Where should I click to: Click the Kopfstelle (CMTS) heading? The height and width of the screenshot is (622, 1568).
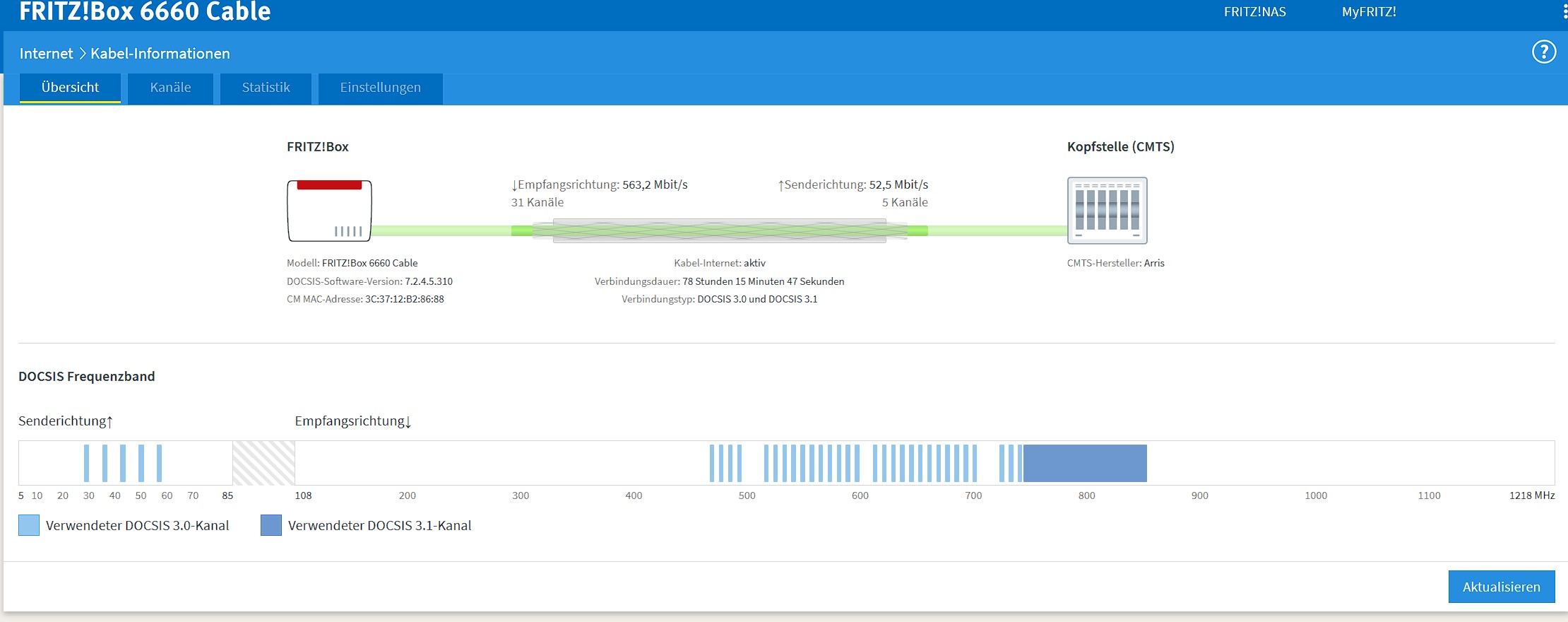click(x=1121, y=147)
